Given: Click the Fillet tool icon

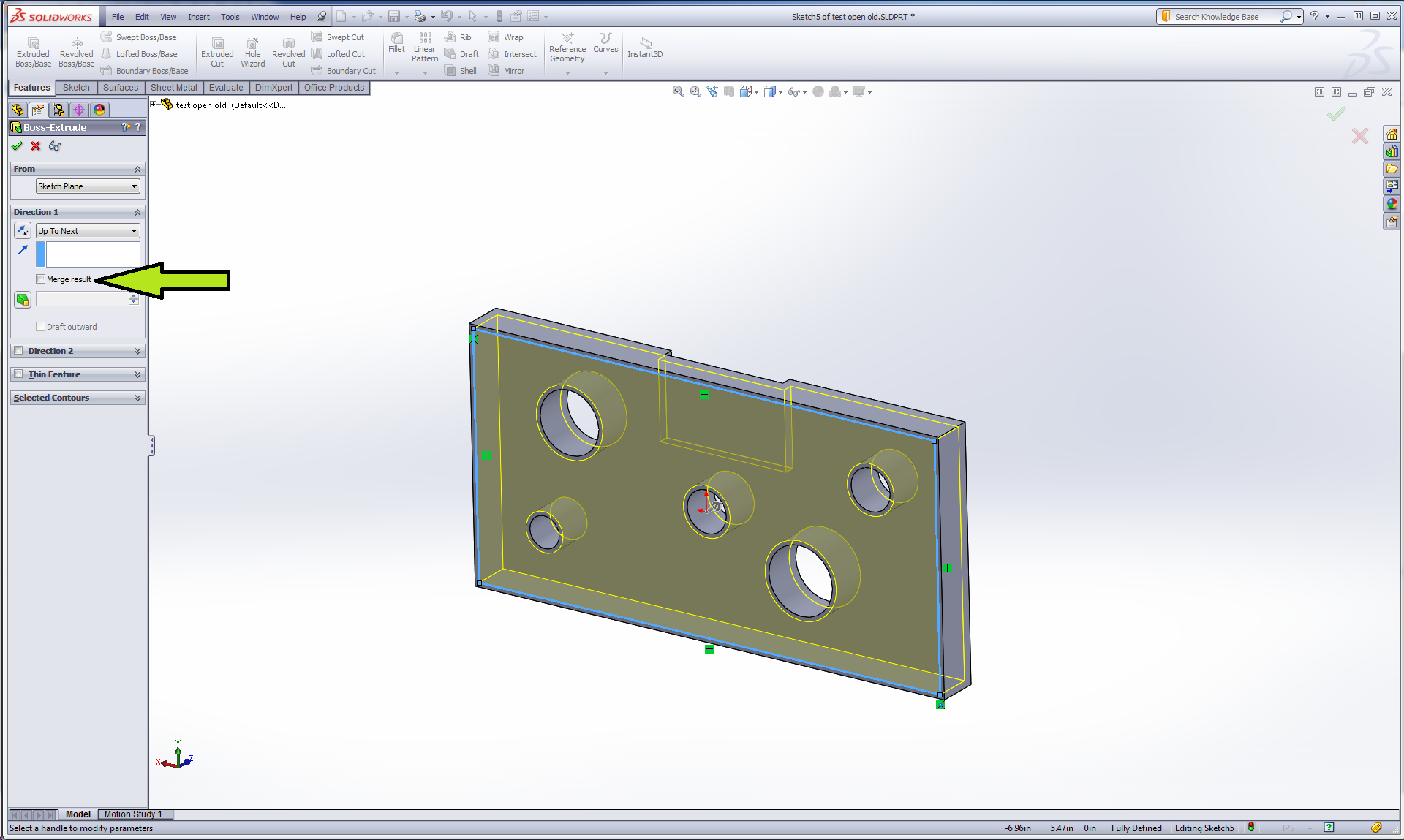Looking at the screenshot, I should pyautogui.click(x=396, y=39).
